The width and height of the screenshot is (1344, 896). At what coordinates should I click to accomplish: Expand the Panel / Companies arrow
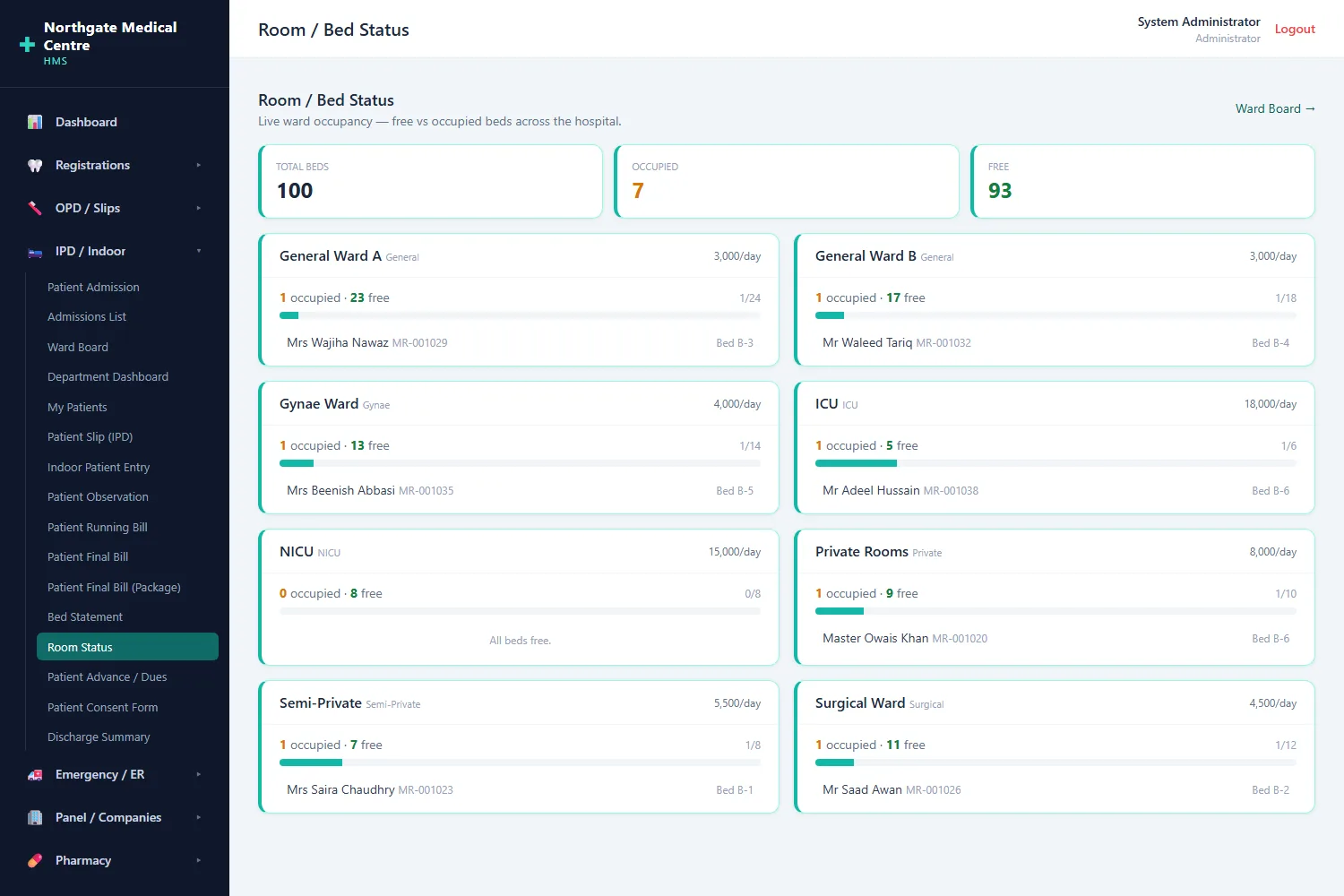click(x=199, y=817)
